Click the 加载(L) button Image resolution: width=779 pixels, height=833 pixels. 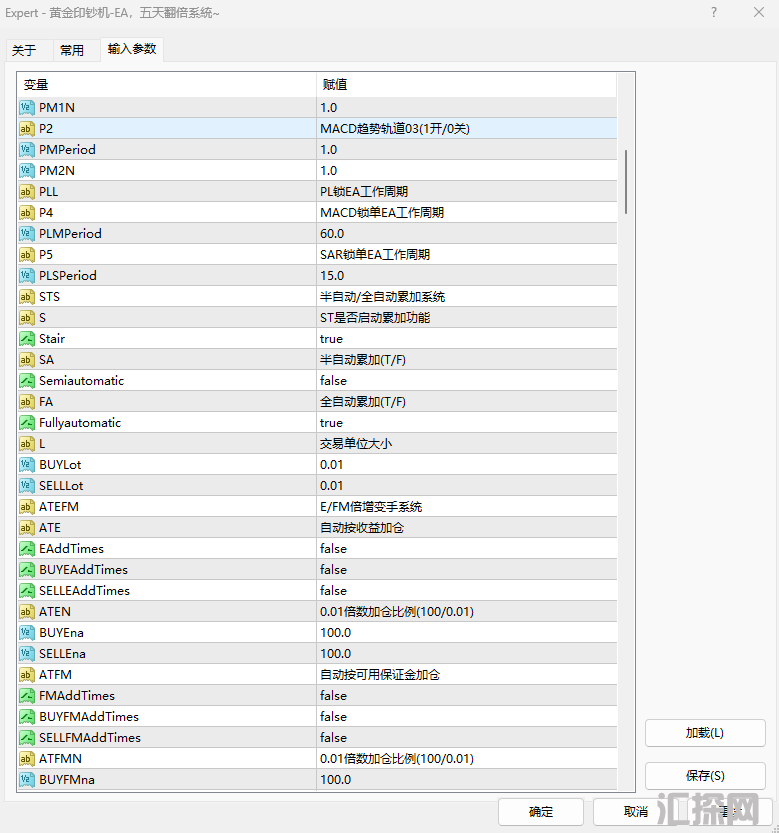(705, 733)
